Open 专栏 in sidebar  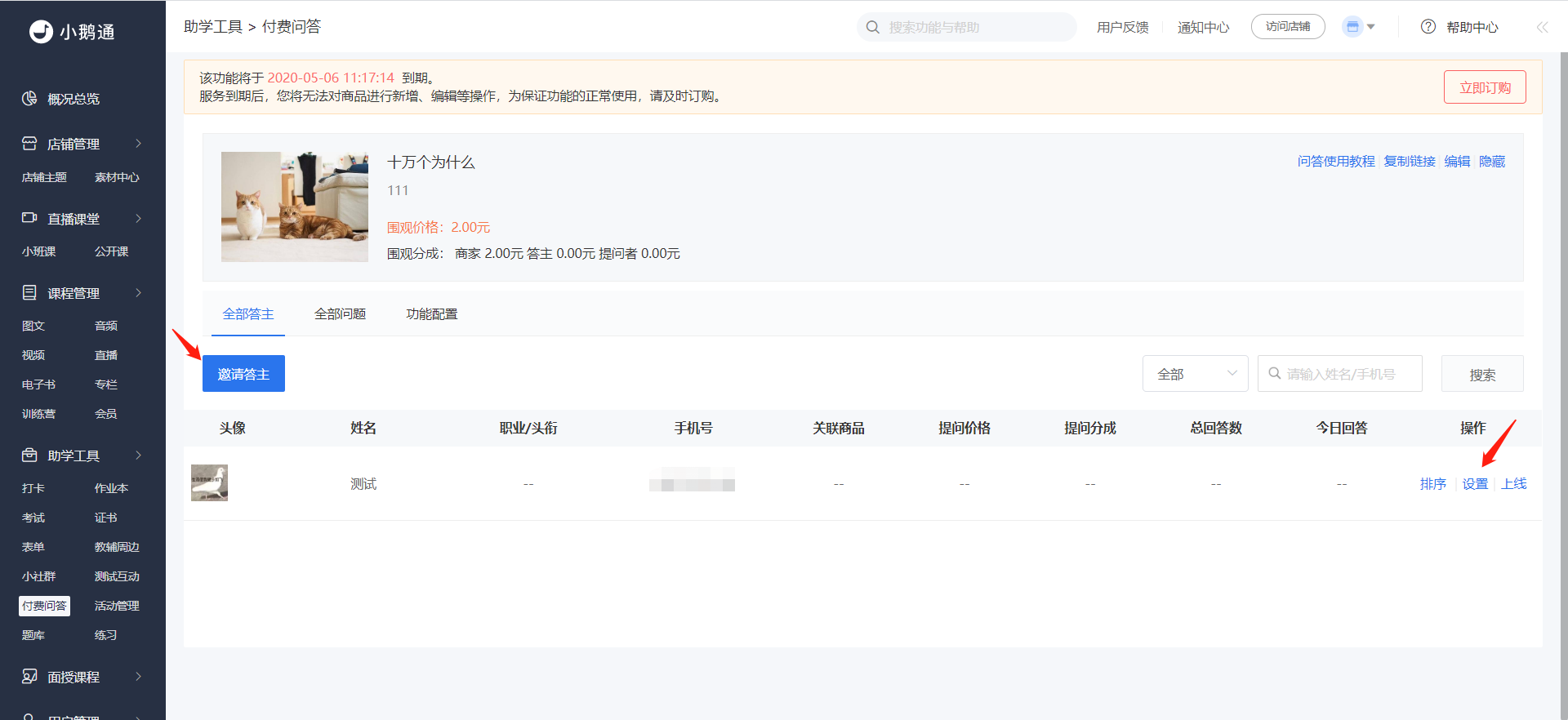coord(105,384)
